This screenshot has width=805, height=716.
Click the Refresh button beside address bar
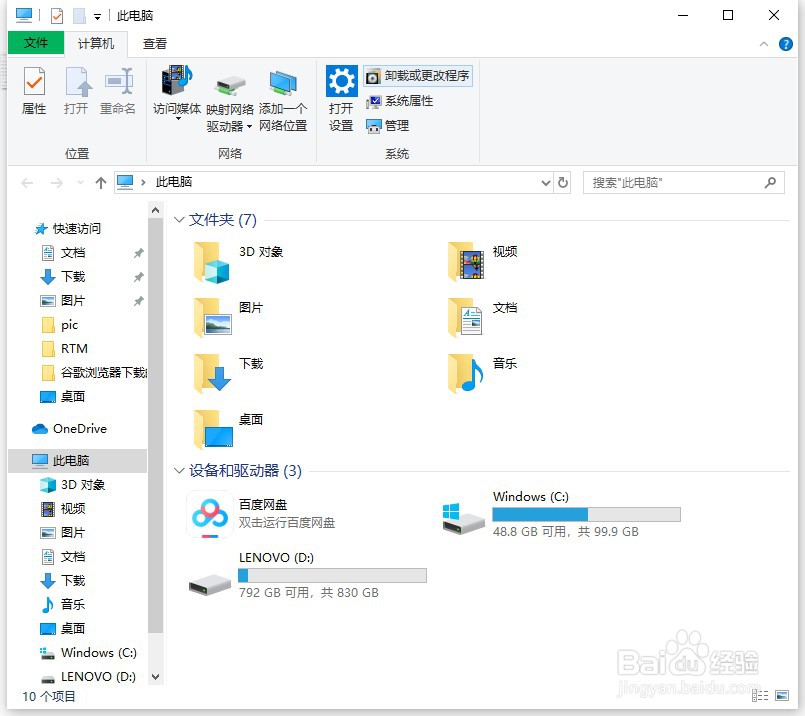point(563,183)
